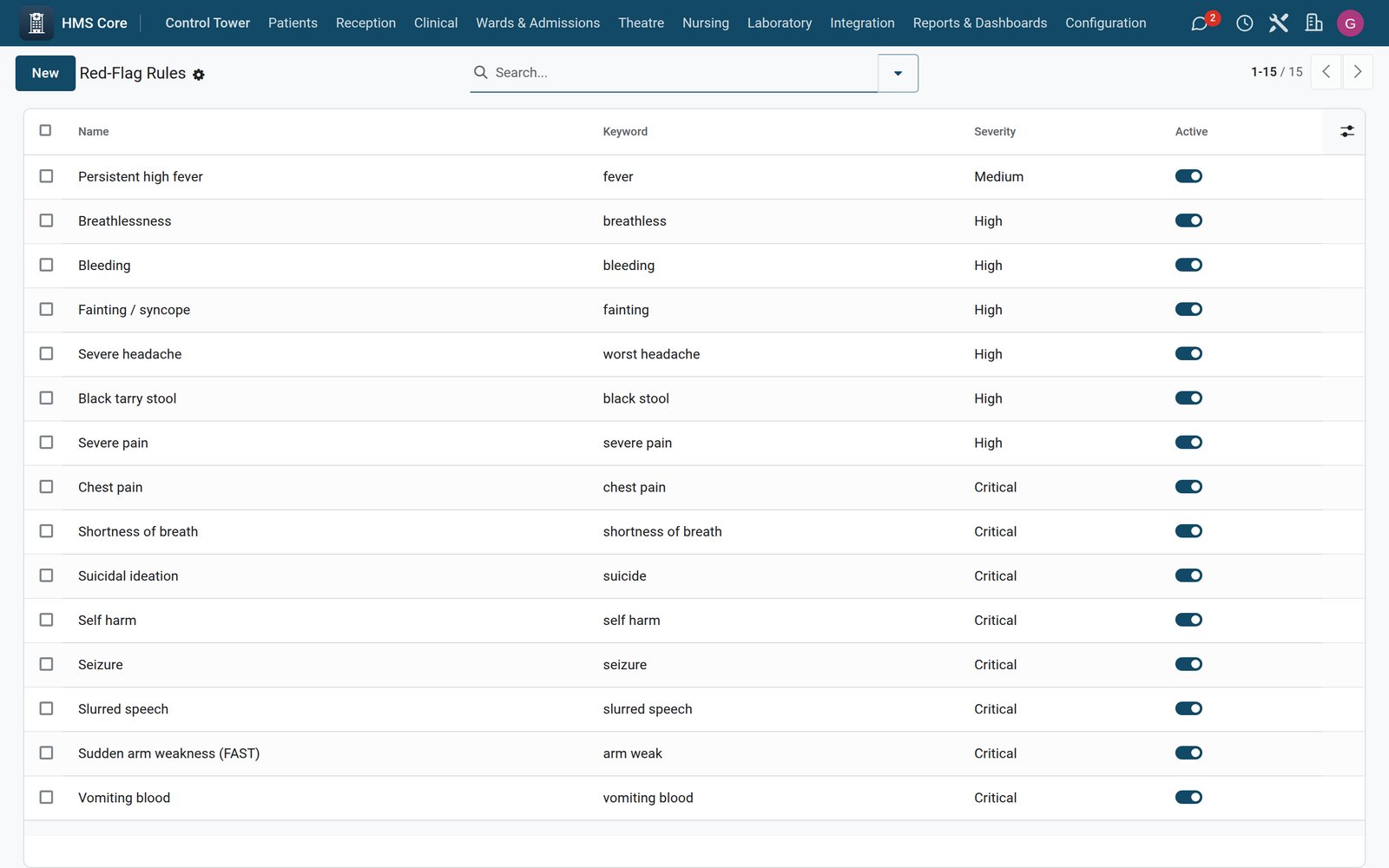
Task: Toggle Active switch for Breathlessness
Action: pyautogui.click(x=1188, y=220)
